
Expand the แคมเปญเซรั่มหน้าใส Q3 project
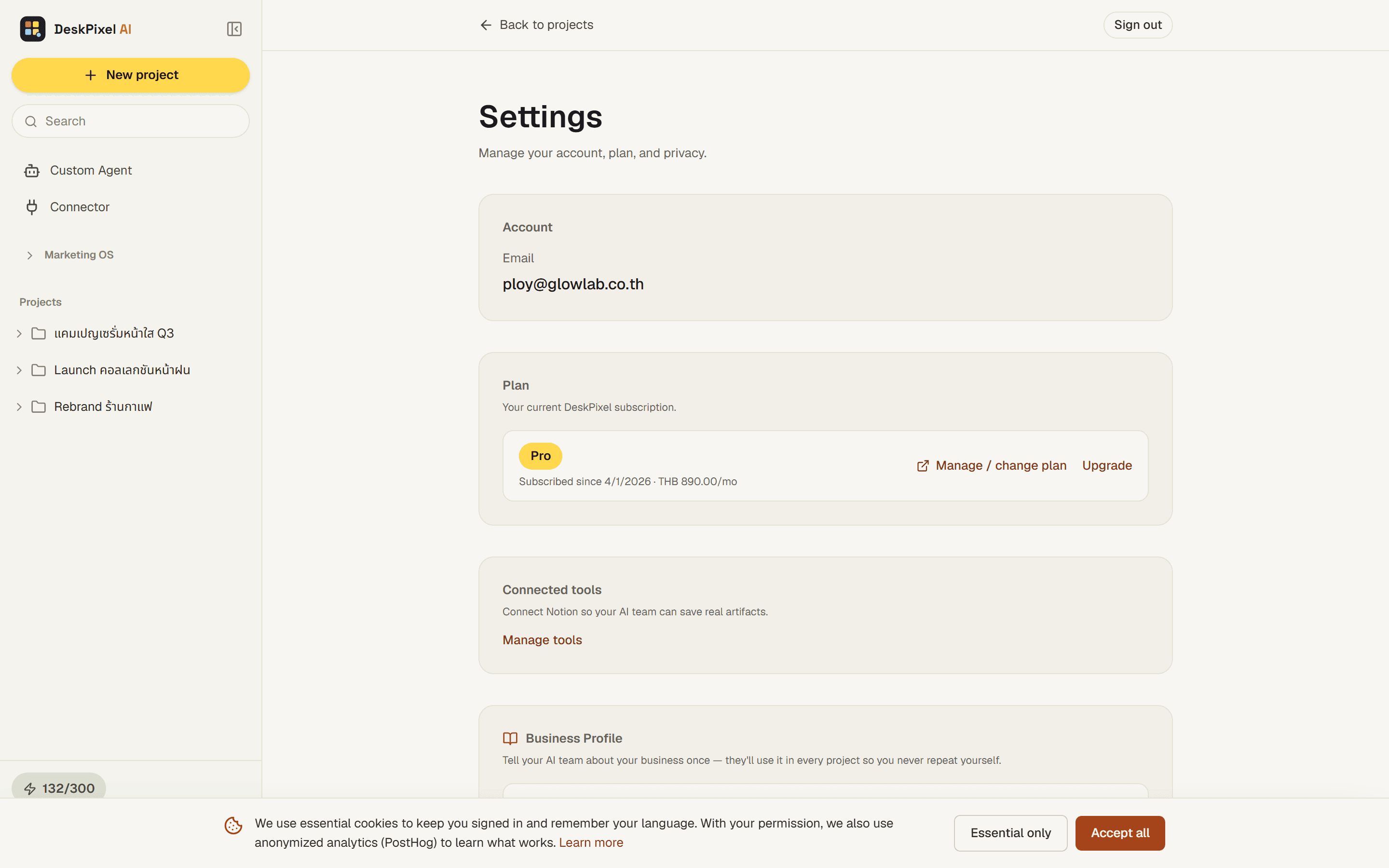(x=19, y=334)
